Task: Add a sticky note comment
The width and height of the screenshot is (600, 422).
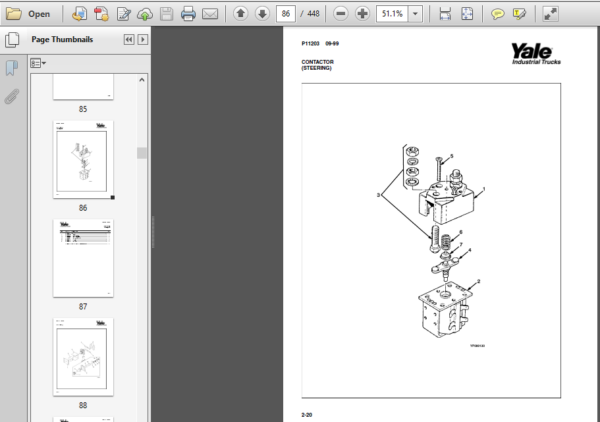Action: pos(497,14)
